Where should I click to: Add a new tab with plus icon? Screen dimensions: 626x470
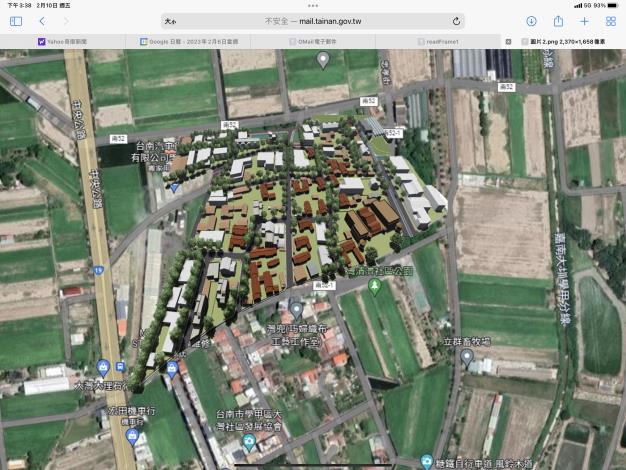[584, 21]
